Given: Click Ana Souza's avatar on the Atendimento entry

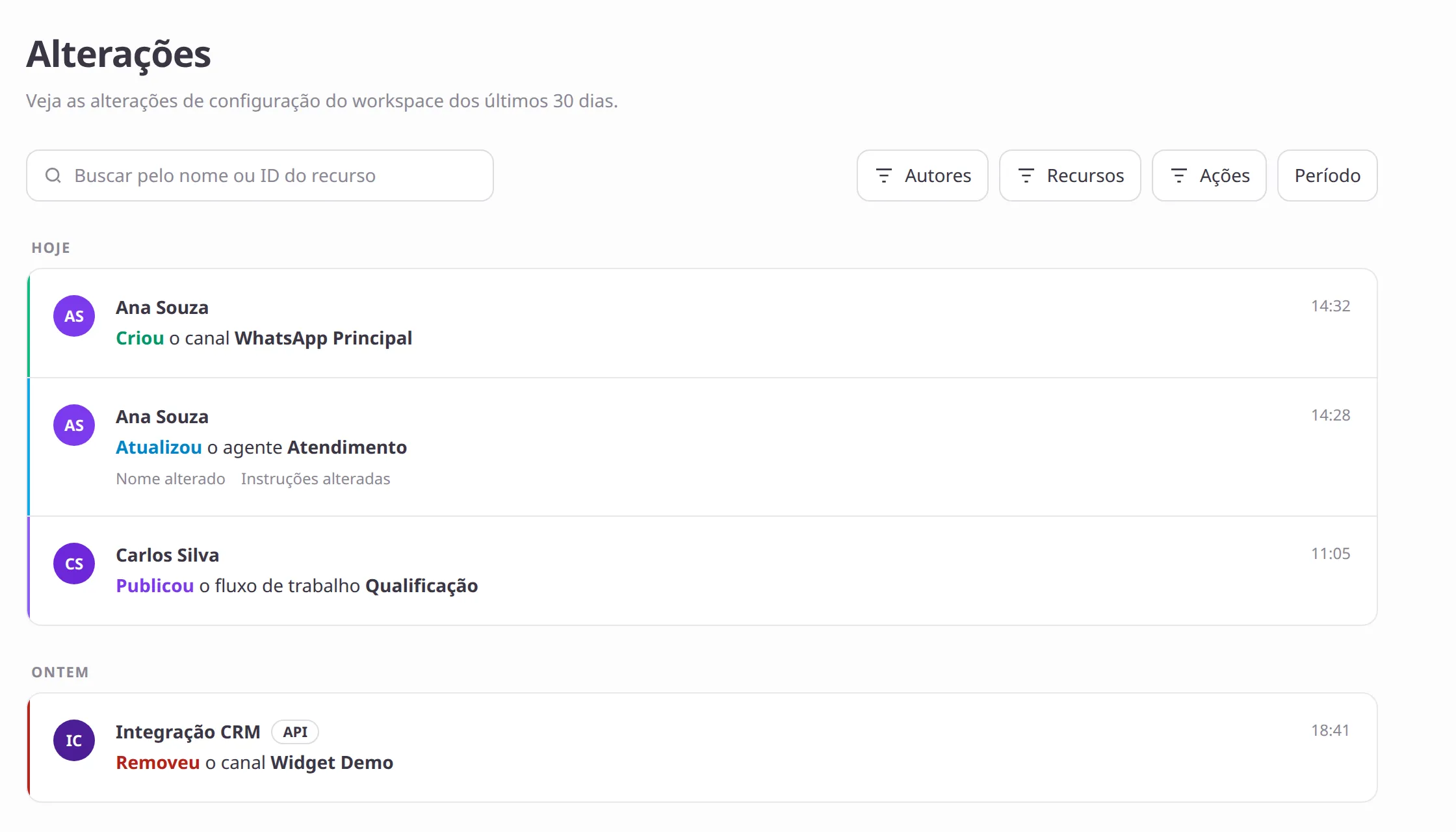Looking at the screenshot, I should (74, 425).
